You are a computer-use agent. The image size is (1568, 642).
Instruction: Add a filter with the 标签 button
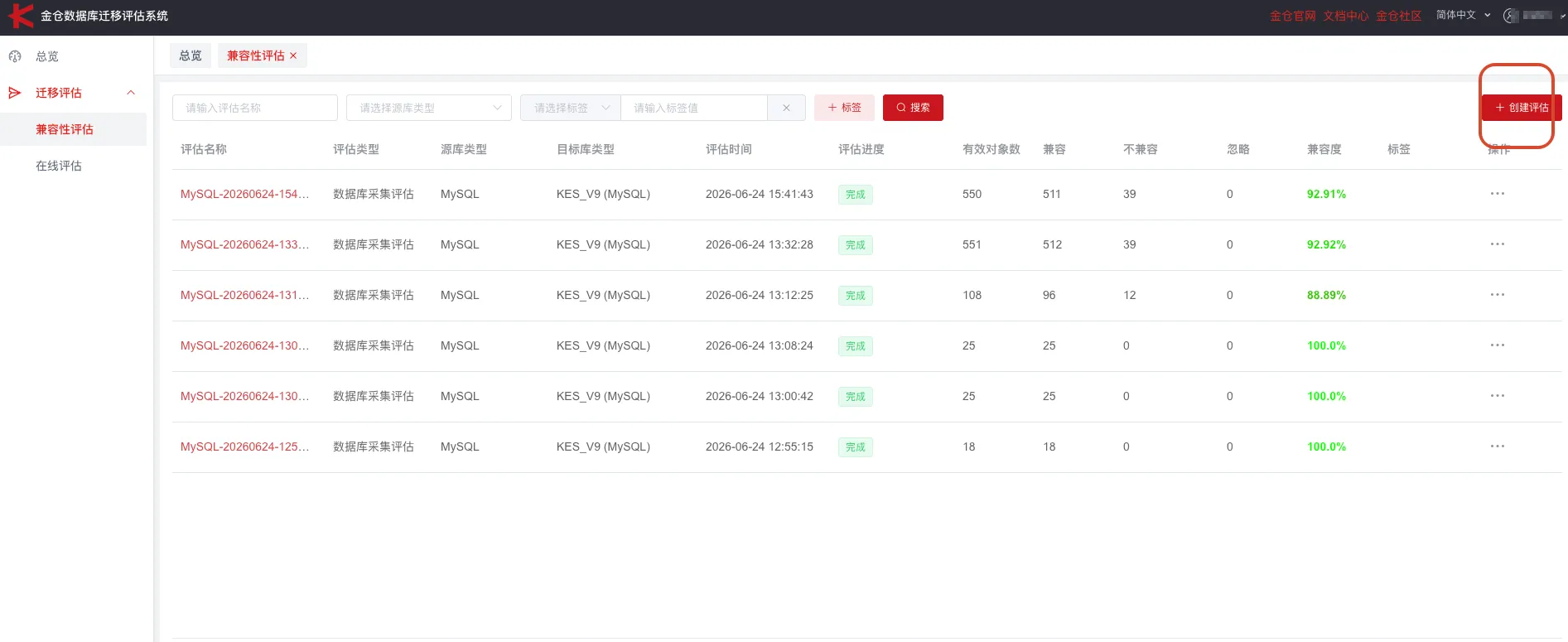(x=844, y=108)
